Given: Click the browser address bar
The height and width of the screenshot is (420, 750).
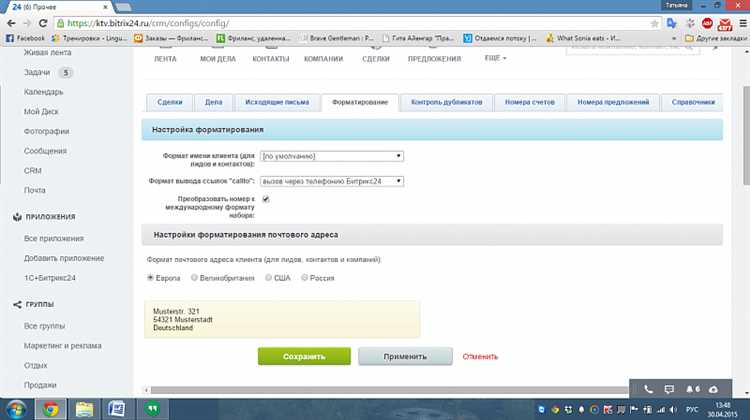Looking at the screenshot, I should point(354,23).
